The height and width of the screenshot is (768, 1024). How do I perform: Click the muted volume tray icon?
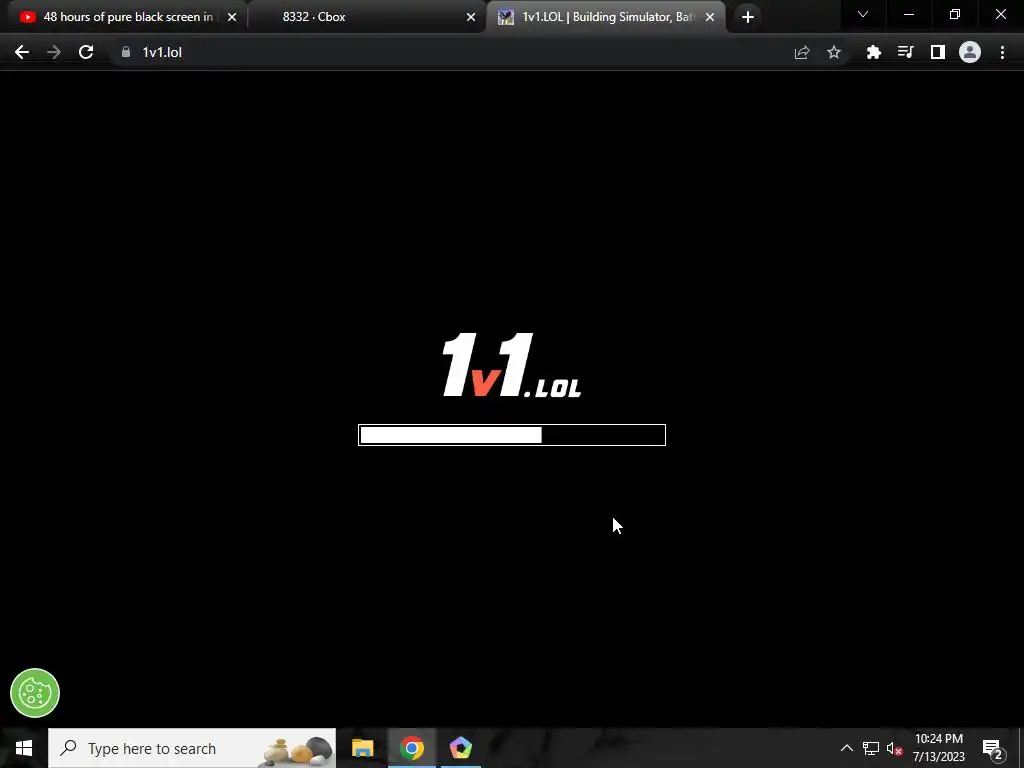[x=894, y=748]
